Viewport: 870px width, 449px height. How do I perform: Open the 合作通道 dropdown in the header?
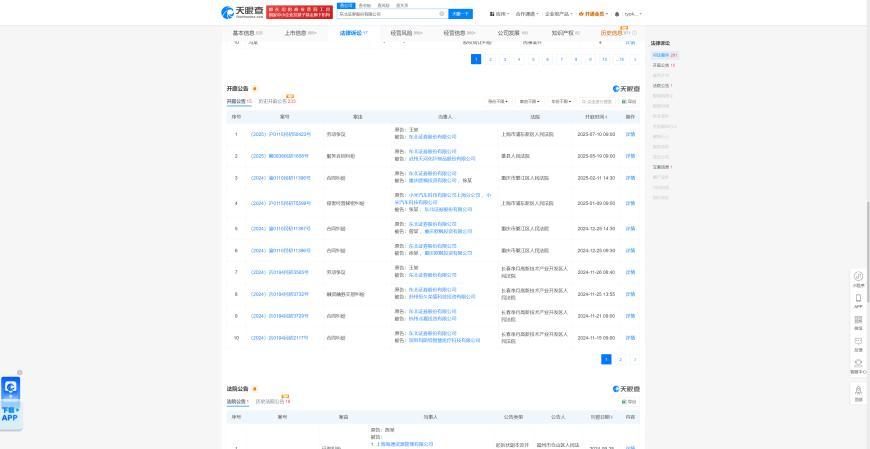(525, 14)
